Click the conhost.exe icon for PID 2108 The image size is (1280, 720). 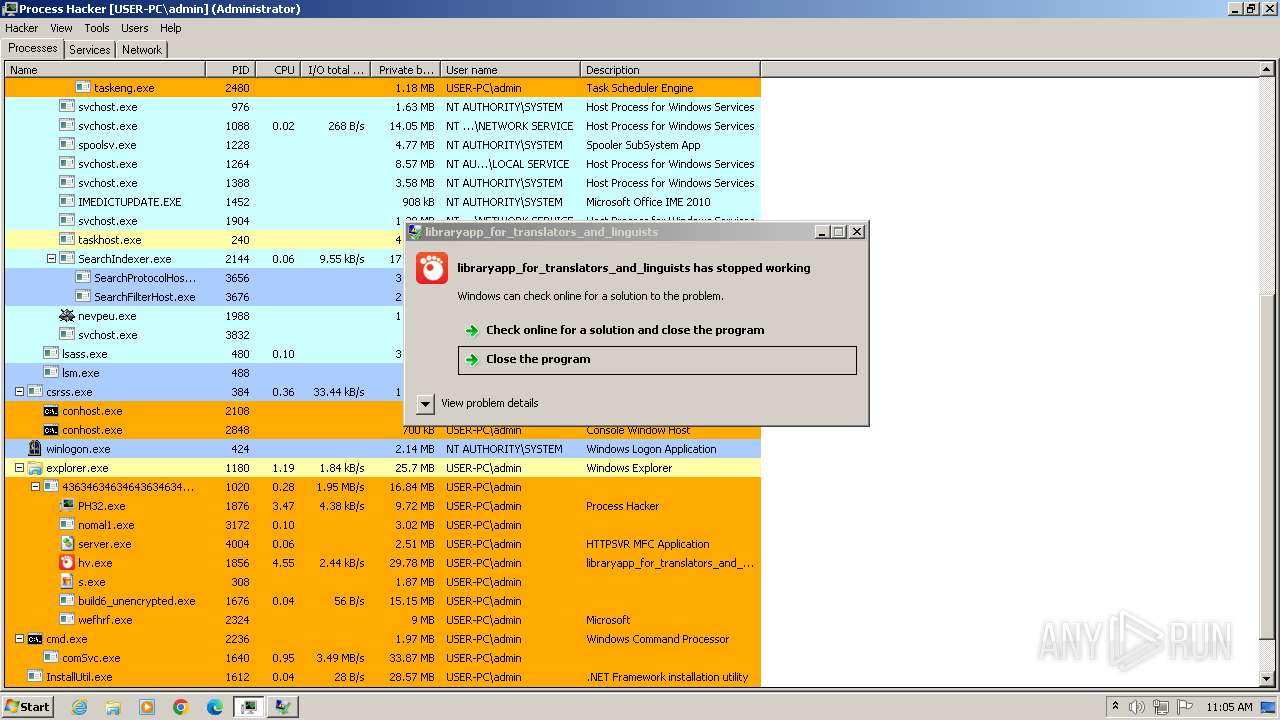point(51,411)
